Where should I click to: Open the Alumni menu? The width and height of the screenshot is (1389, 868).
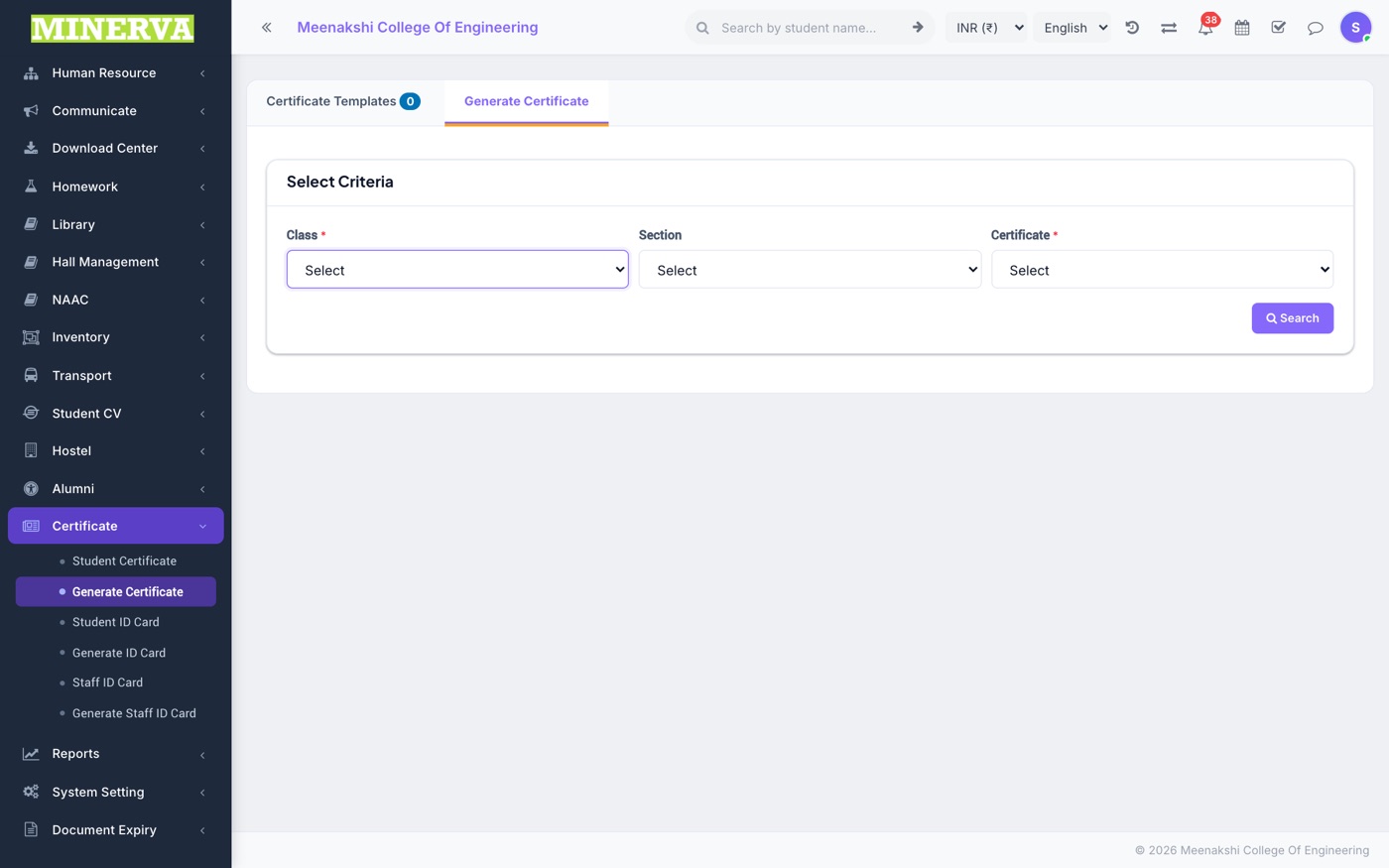[x=116, y=489]
